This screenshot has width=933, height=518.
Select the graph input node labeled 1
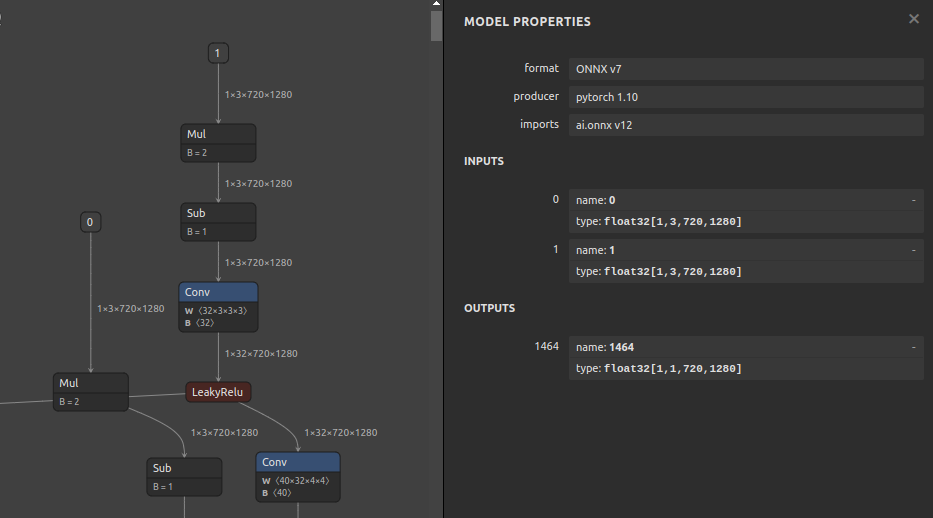pos(219,53)
